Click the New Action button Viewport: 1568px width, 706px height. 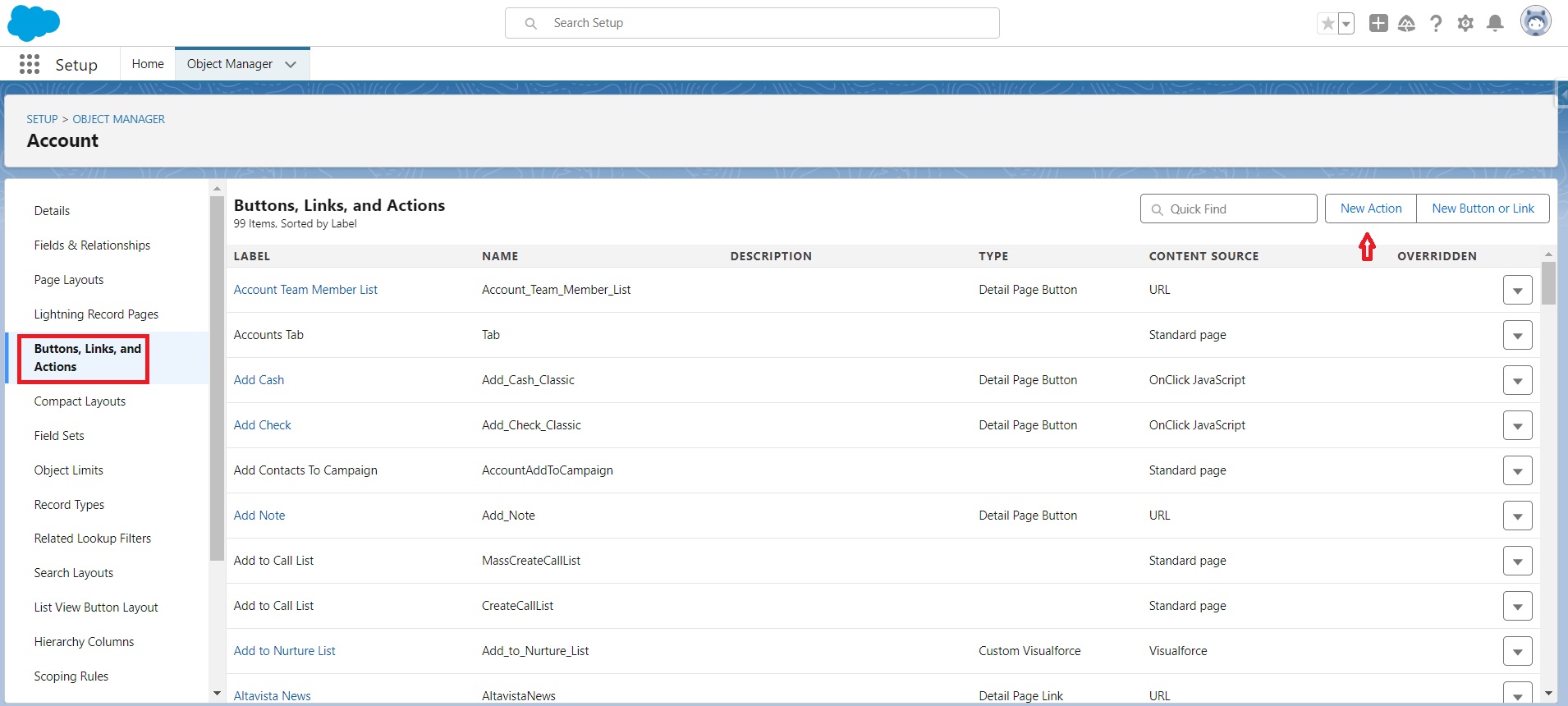1371,209
